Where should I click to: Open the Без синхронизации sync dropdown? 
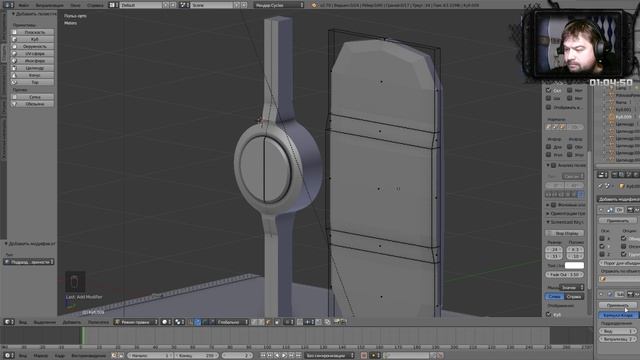[x=330, y=356]
